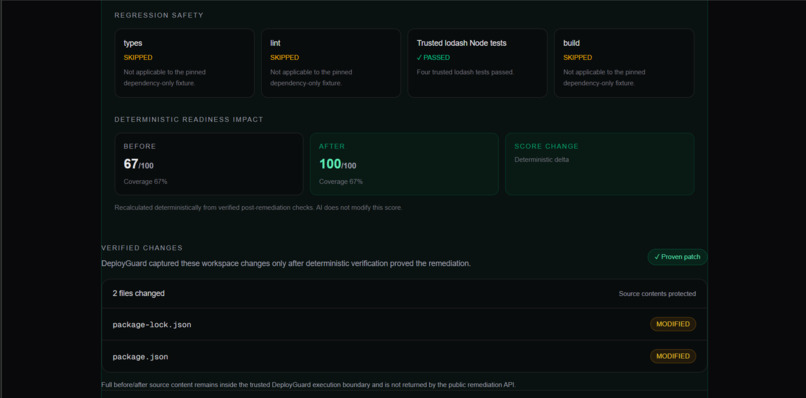
Task: Click the 'Deterministic delta' text
Action: [x=541, y=159]
